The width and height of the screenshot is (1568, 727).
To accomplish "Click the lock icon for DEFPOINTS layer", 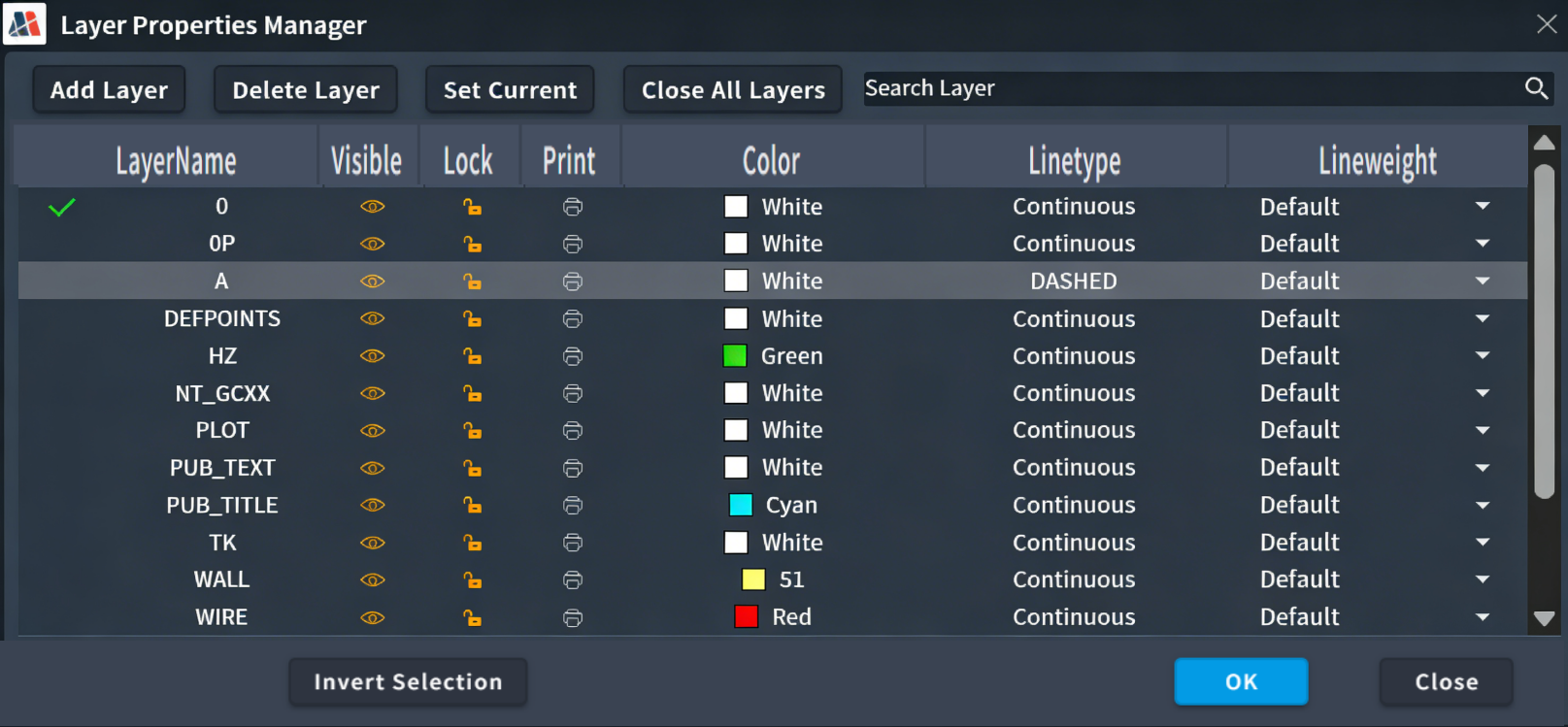I will point(472,319).
